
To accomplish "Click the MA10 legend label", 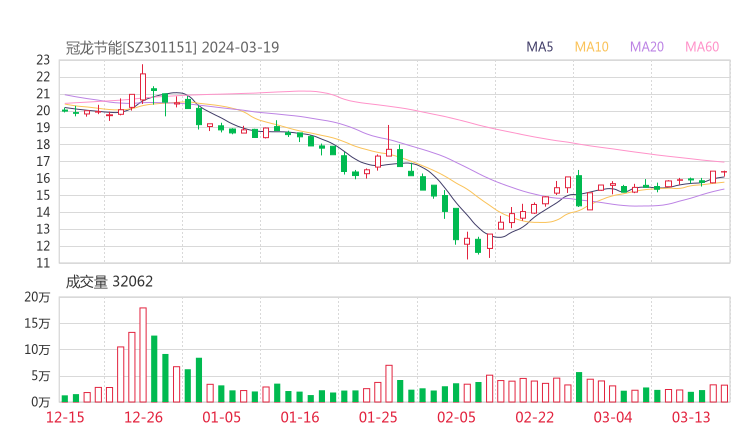I will (x=591, y=47).
